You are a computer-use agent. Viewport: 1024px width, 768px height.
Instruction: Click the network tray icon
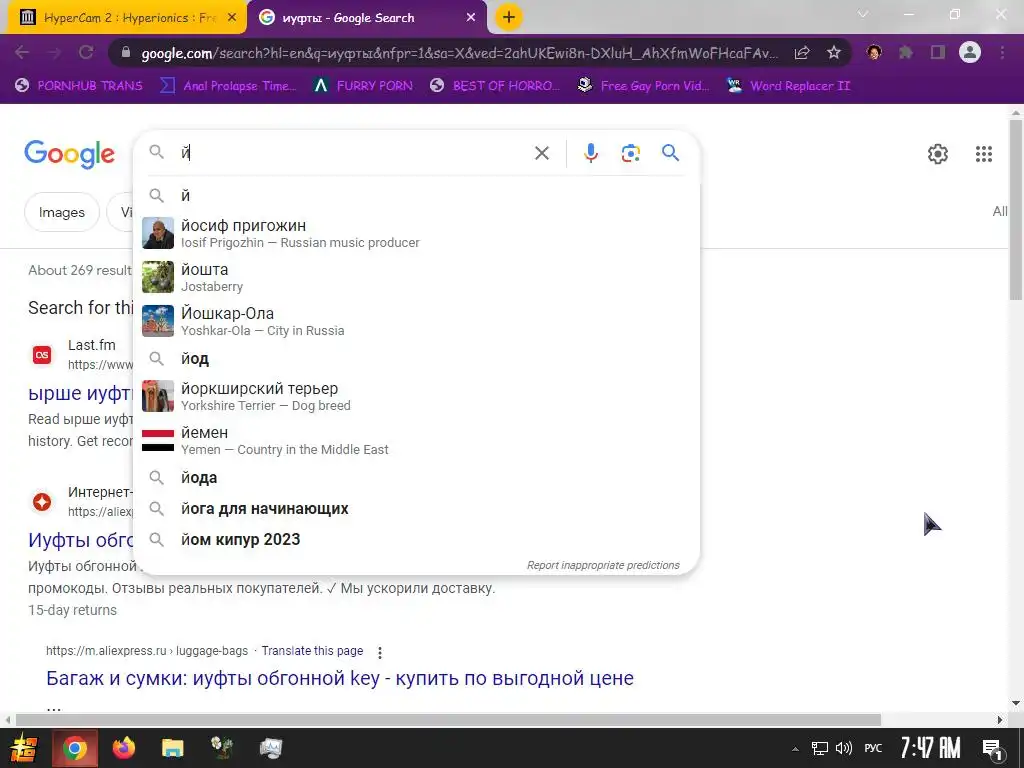point(820,748)
